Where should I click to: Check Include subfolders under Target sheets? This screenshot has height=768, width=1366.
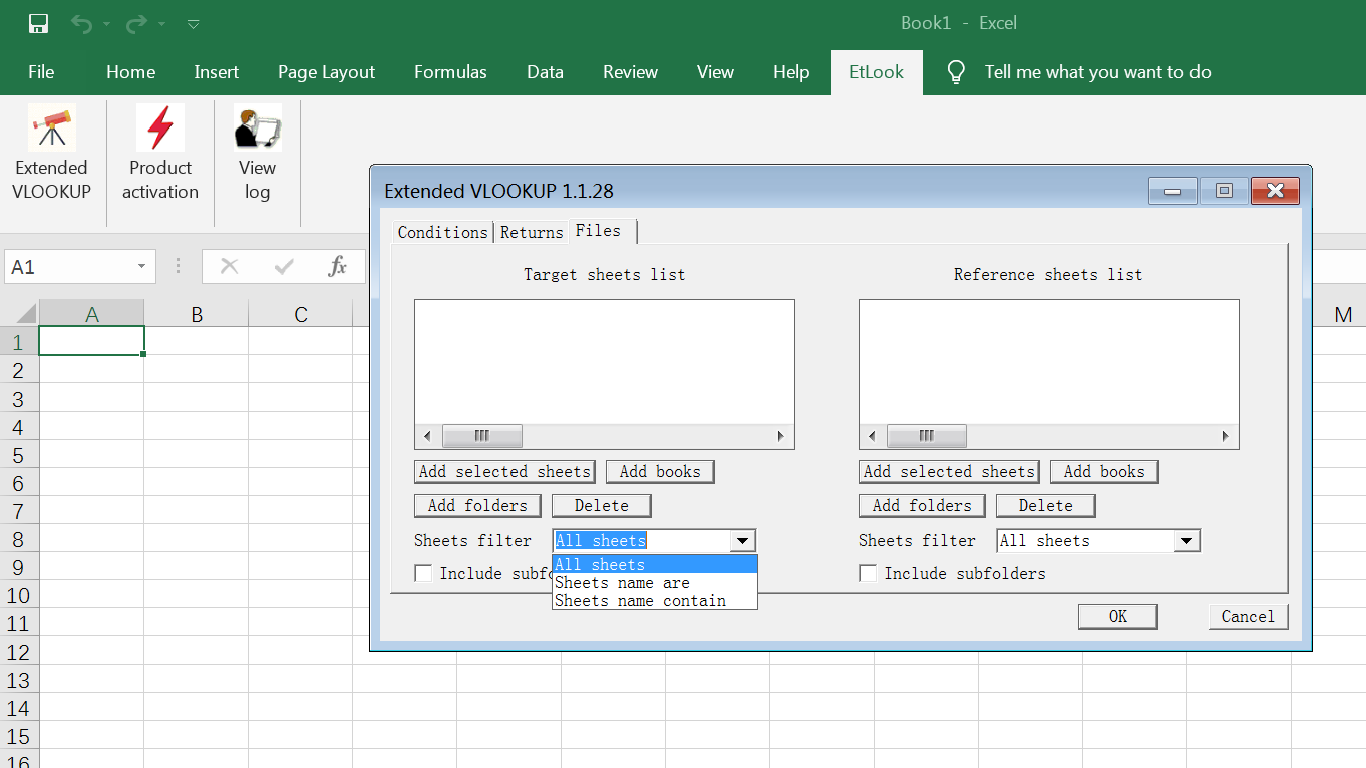click(423, 573)
